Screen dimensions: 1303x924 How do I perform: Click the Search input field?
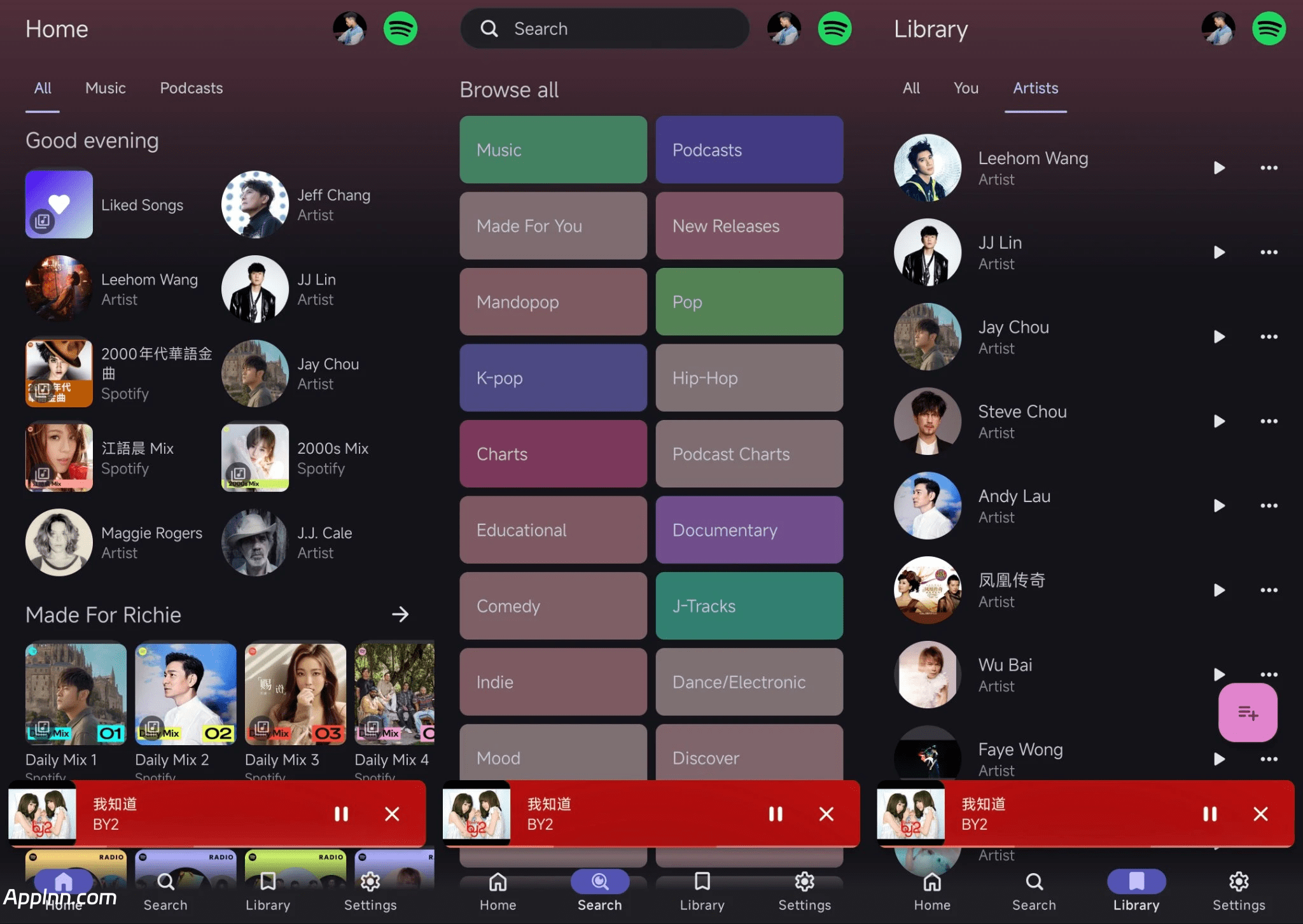pyautogui.click(x=604, y=29)
